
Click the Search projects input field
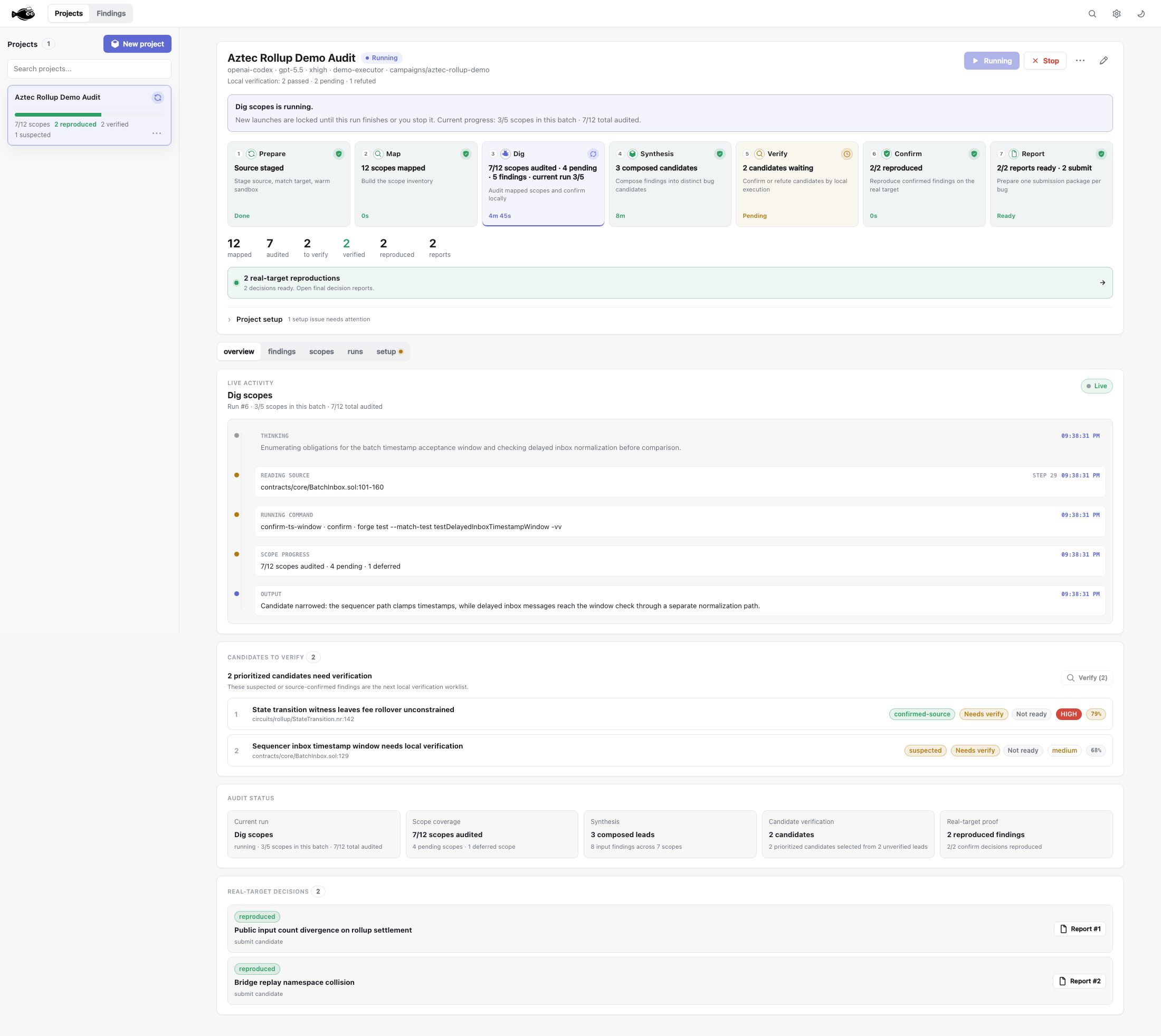click(x=89, y=69)
